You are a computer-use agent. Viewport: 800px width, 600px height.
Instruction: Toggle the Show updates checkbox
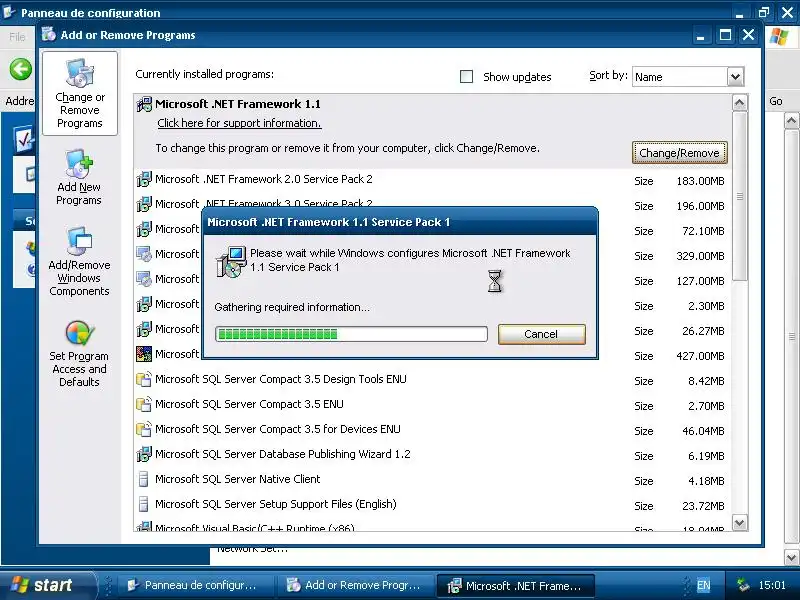click(x=466, y=77)
